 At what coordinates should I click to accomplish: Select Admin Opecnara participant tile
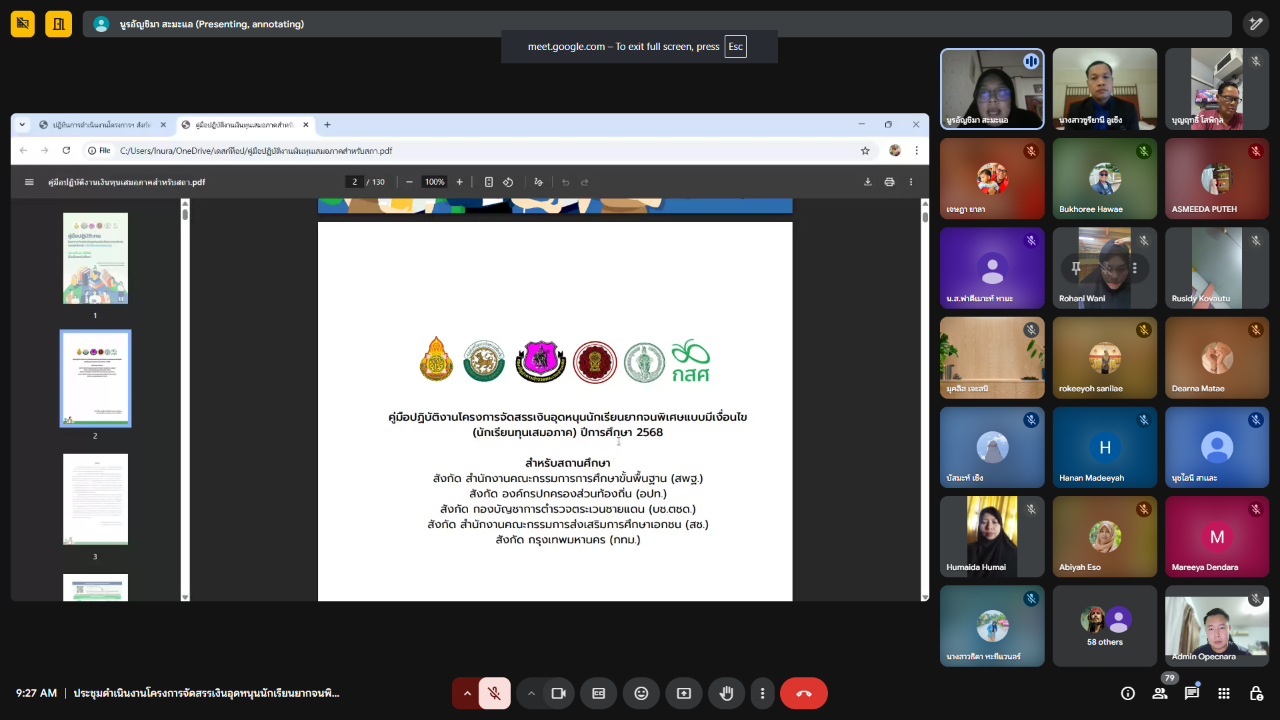[1217, 625]
